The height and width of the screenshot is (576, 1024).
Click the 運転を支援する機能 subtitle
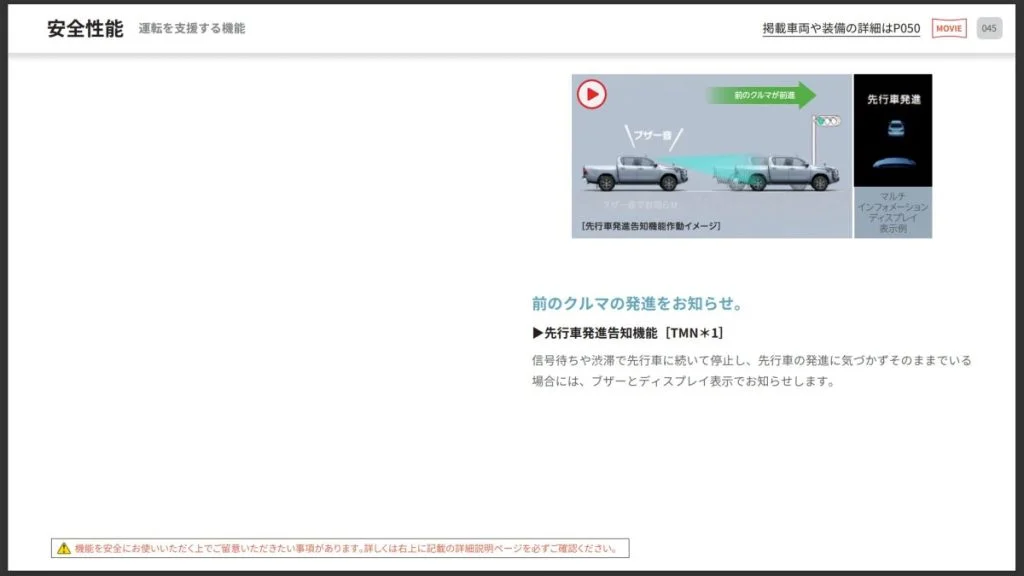191,28
